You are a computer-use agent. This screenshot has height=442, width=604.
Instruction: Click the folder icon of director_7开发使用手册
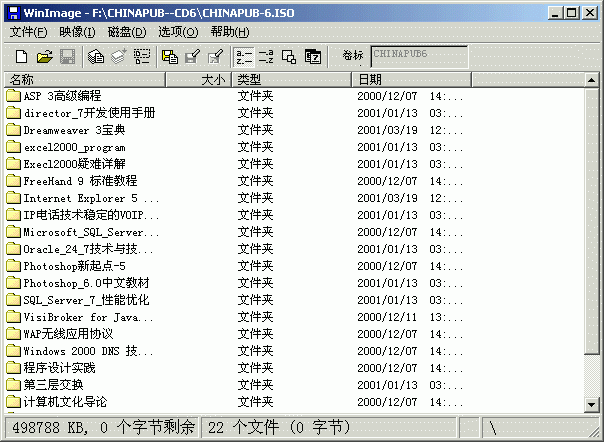pyautogui.click(x=13, y=113)
